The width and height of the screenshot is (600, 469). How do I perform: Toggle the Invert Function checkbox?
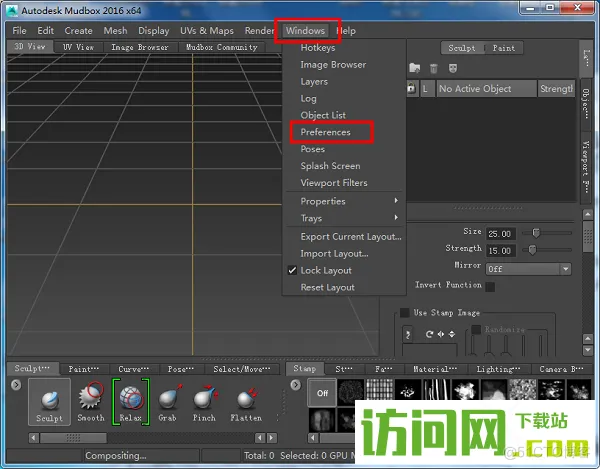coord(490,287)
